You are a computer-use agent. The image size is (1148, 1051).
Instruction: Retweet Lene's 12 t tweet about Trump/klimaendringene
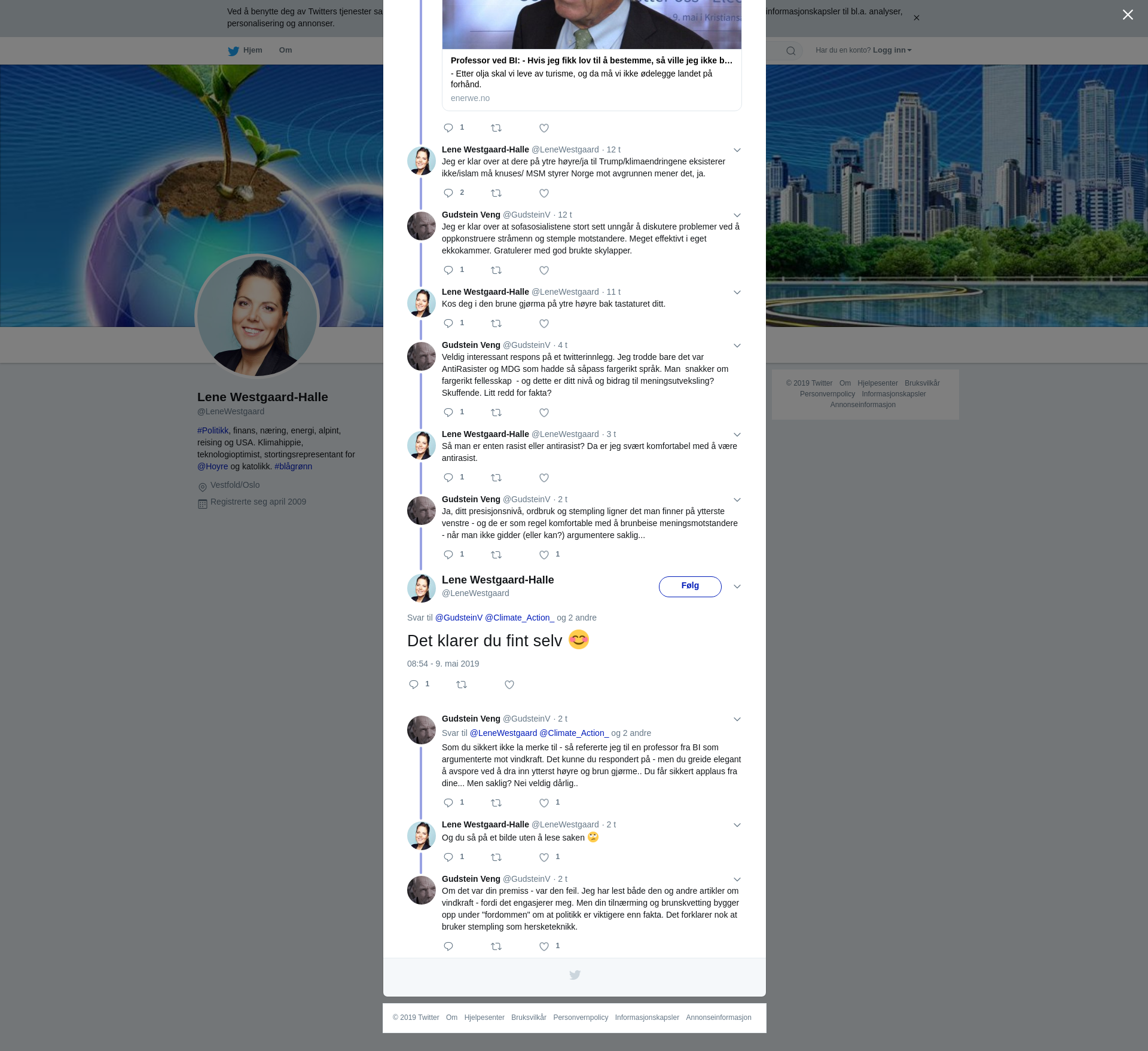[x=496, y=193]
